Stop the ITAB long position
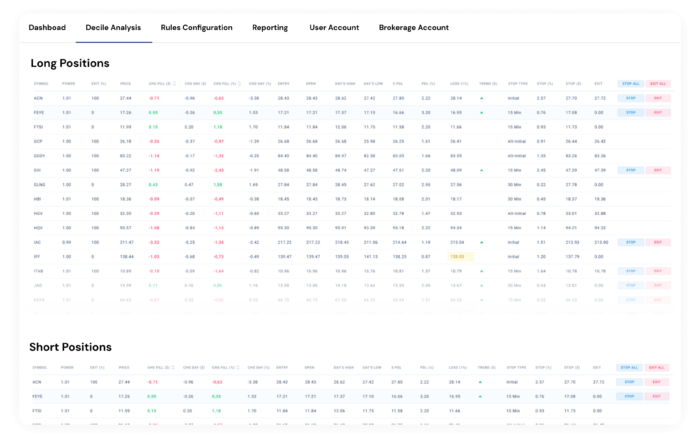 (631, 271)
